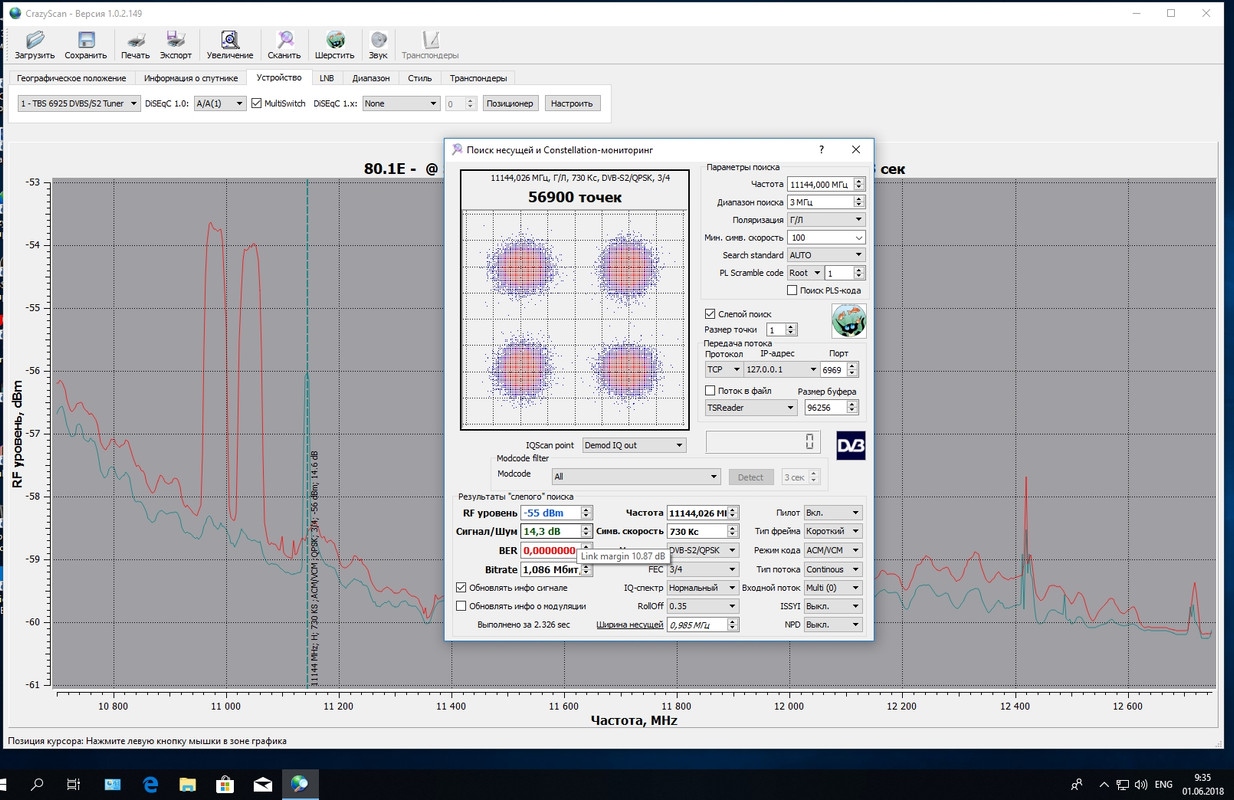Click the Позиционер button
This screenshot has height=800, width=1234.
point(511,103)
